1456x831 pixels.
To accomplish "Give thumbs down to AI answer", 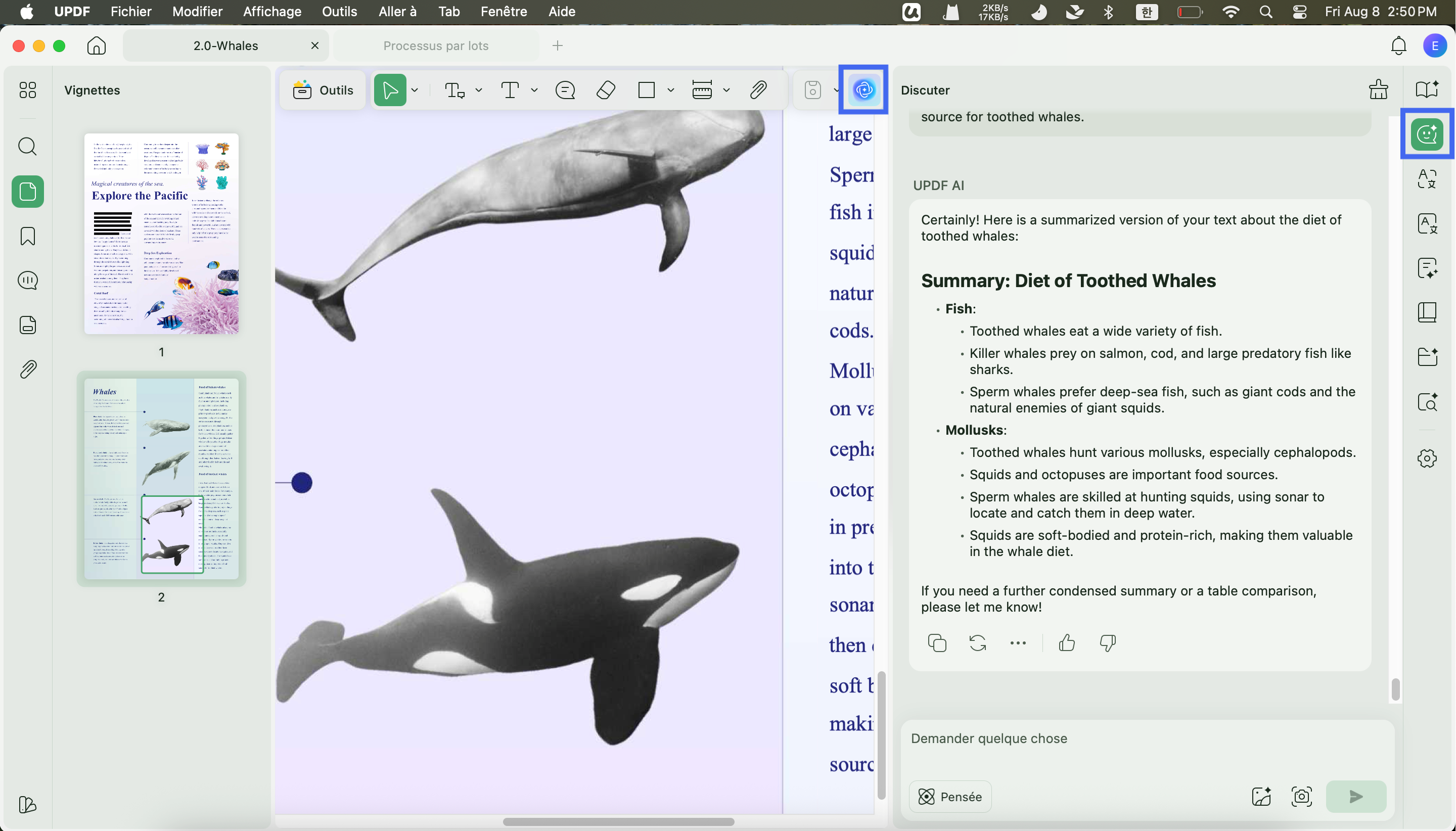I will [x=1107, y=643].
